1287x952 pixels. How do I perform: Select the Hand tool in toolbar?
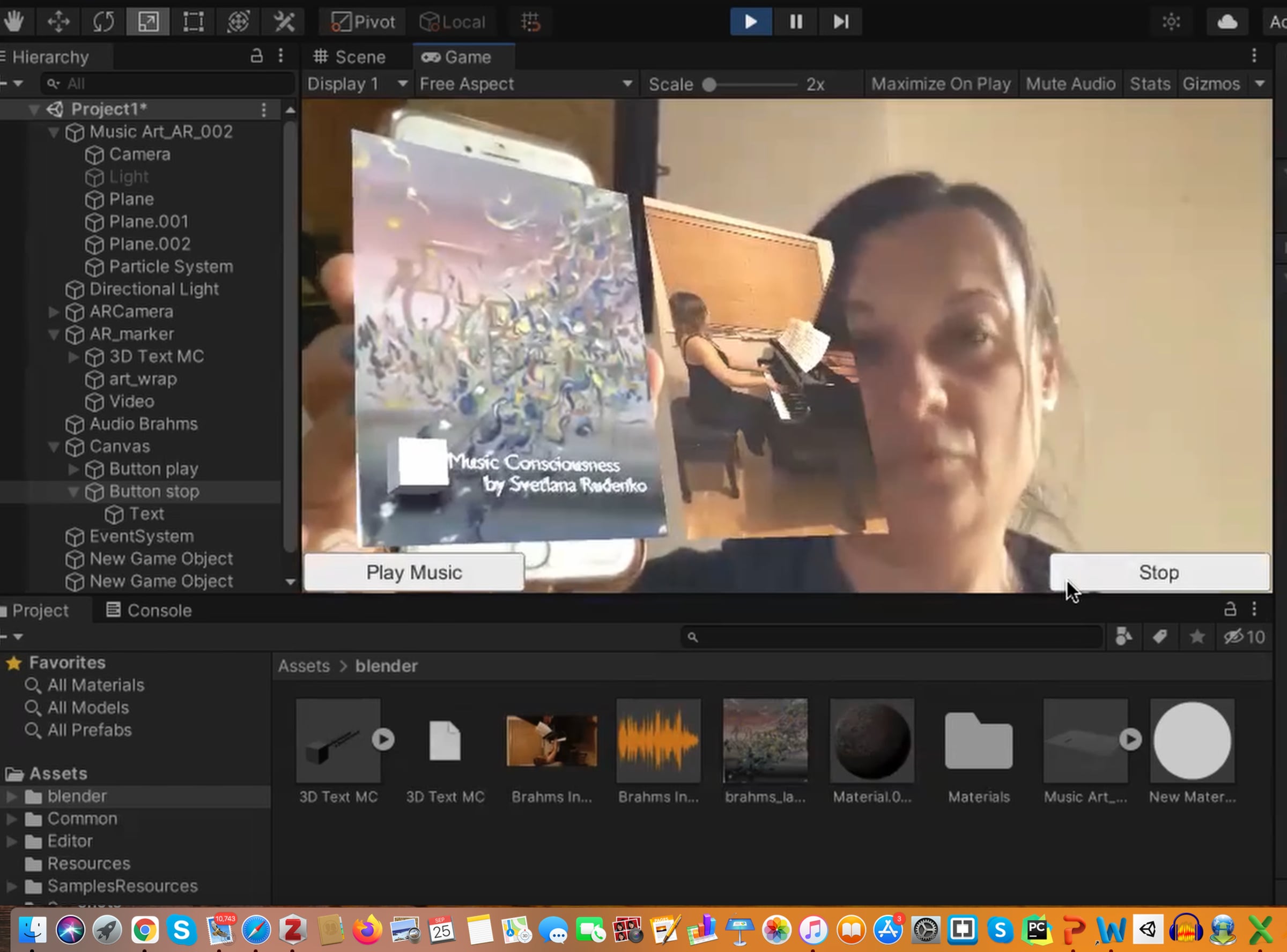[14, 22]
